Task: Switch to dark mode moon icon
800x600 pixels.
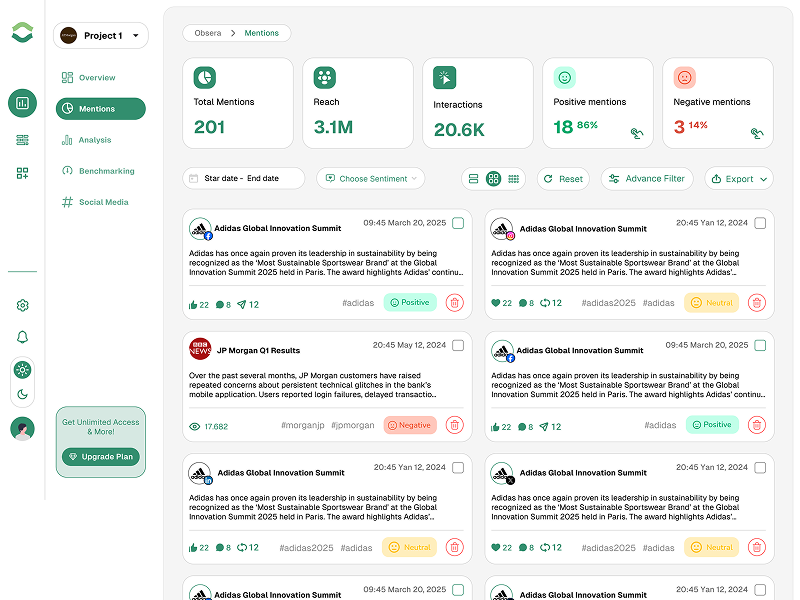Action: (22, 394)
